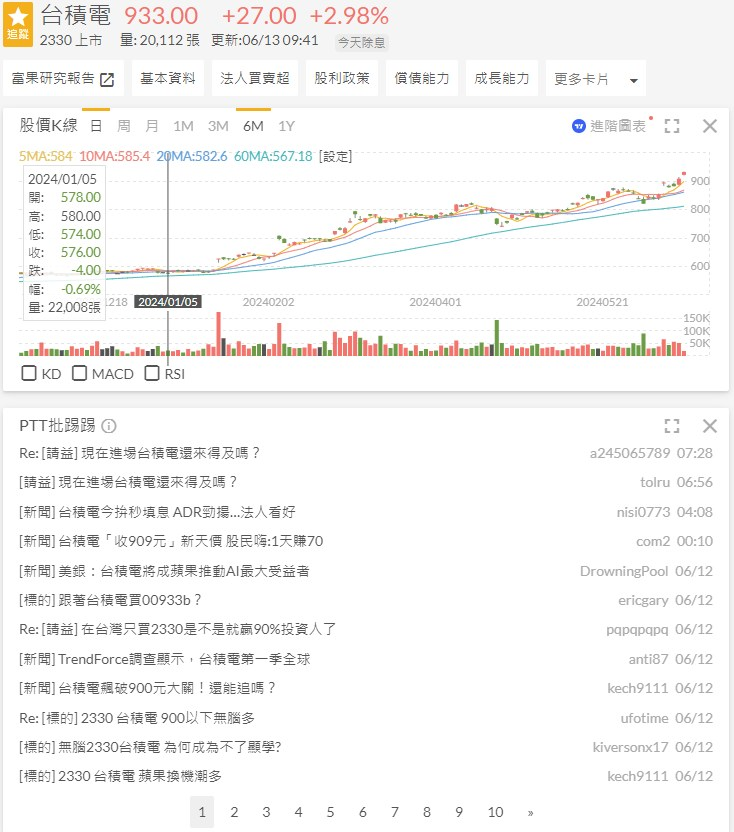Go to PTT page 6
This screenshot has width=734, height=832.
(x=362, y=812)
